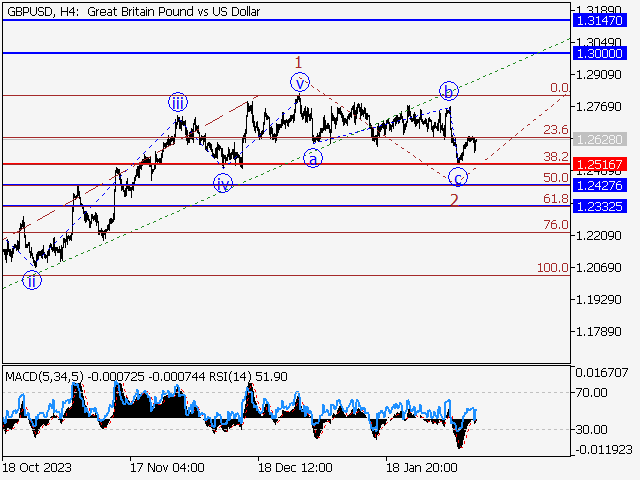Select circled wave label a
The image size is (640, 480).
313,159
